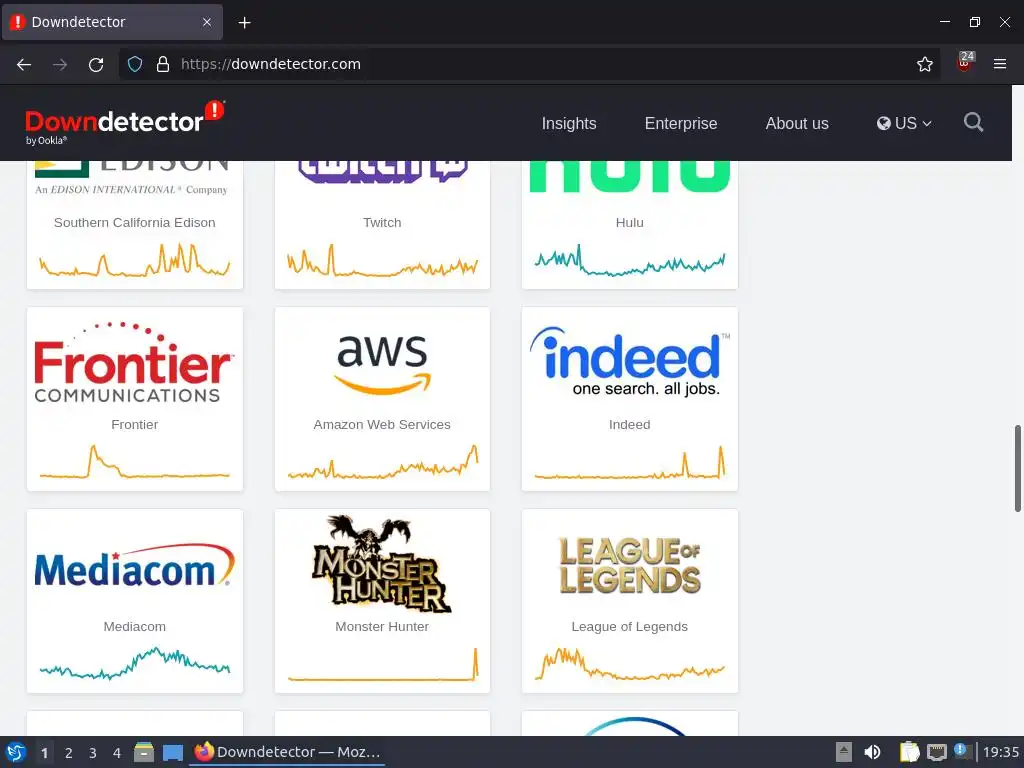Expand the US region selector

pos(904,123)
